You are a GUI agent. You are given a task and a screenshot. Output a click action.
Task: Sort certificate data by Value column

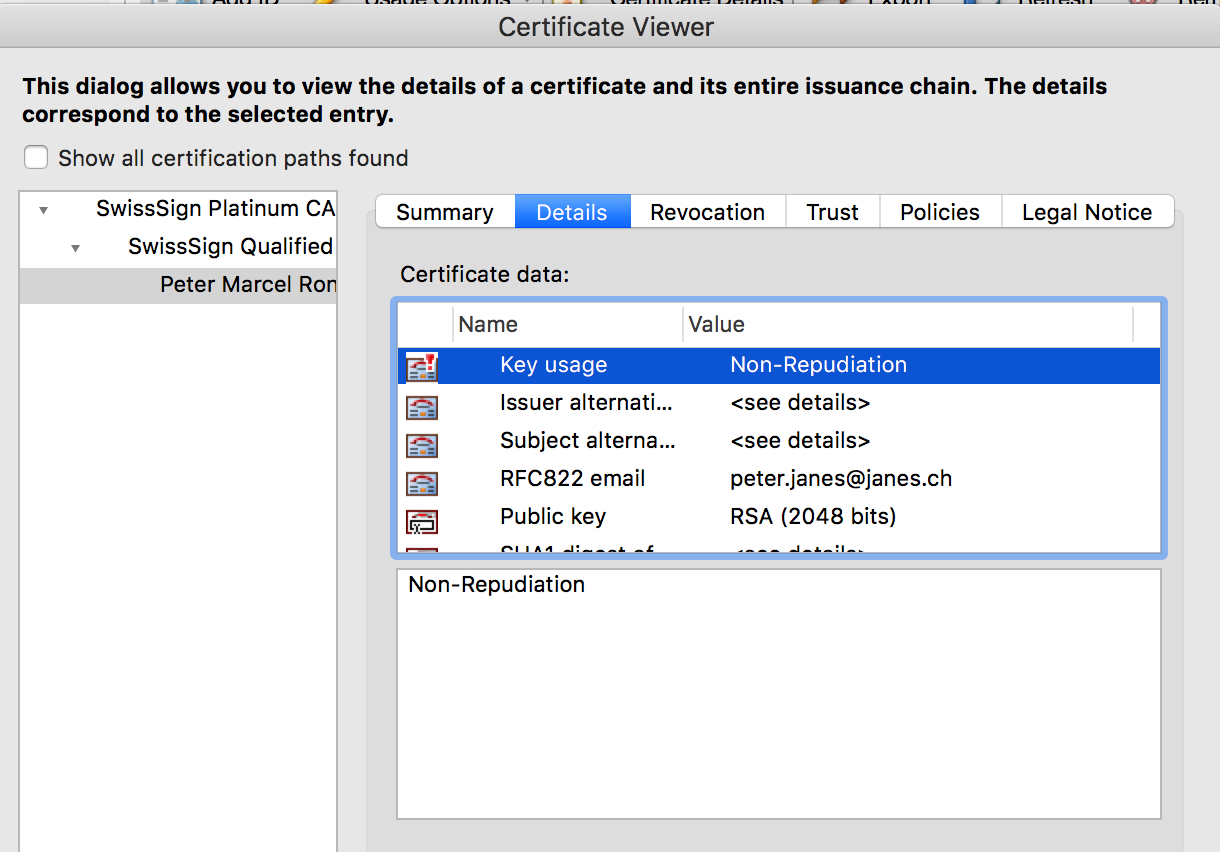(905, 324)
